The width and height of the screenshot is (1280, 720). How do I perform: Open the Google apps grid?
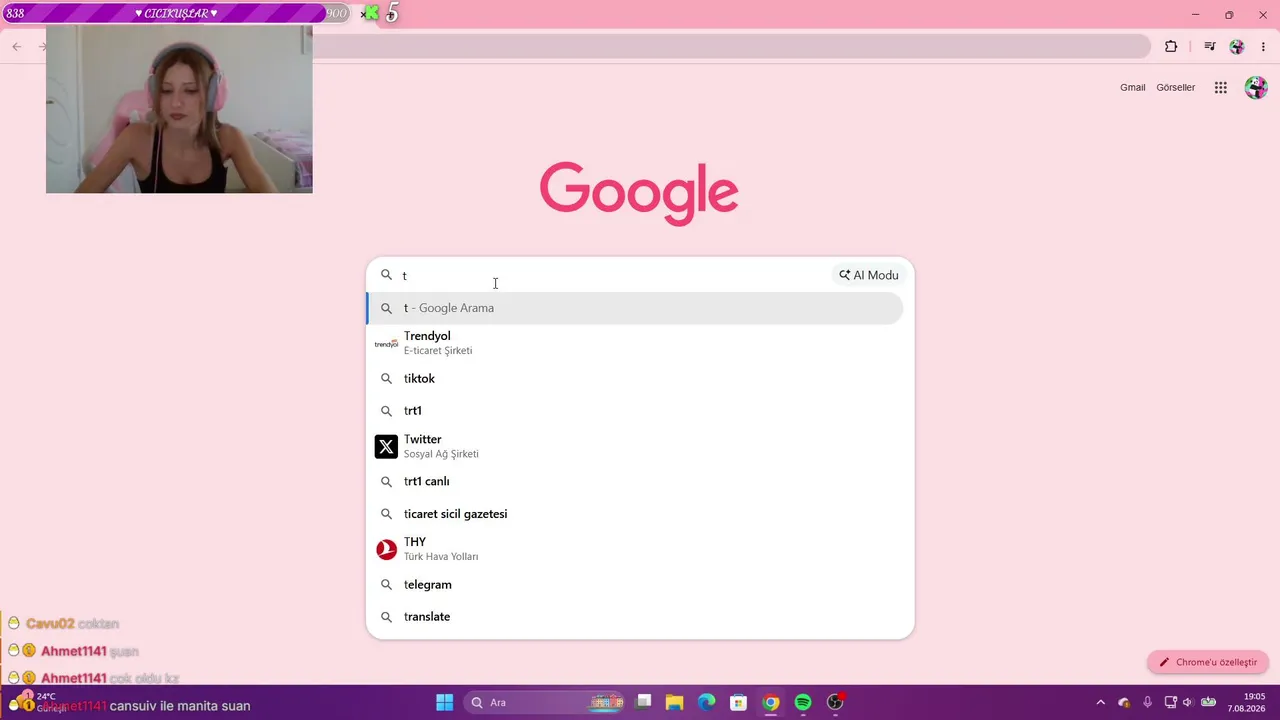coord(1221,87)
